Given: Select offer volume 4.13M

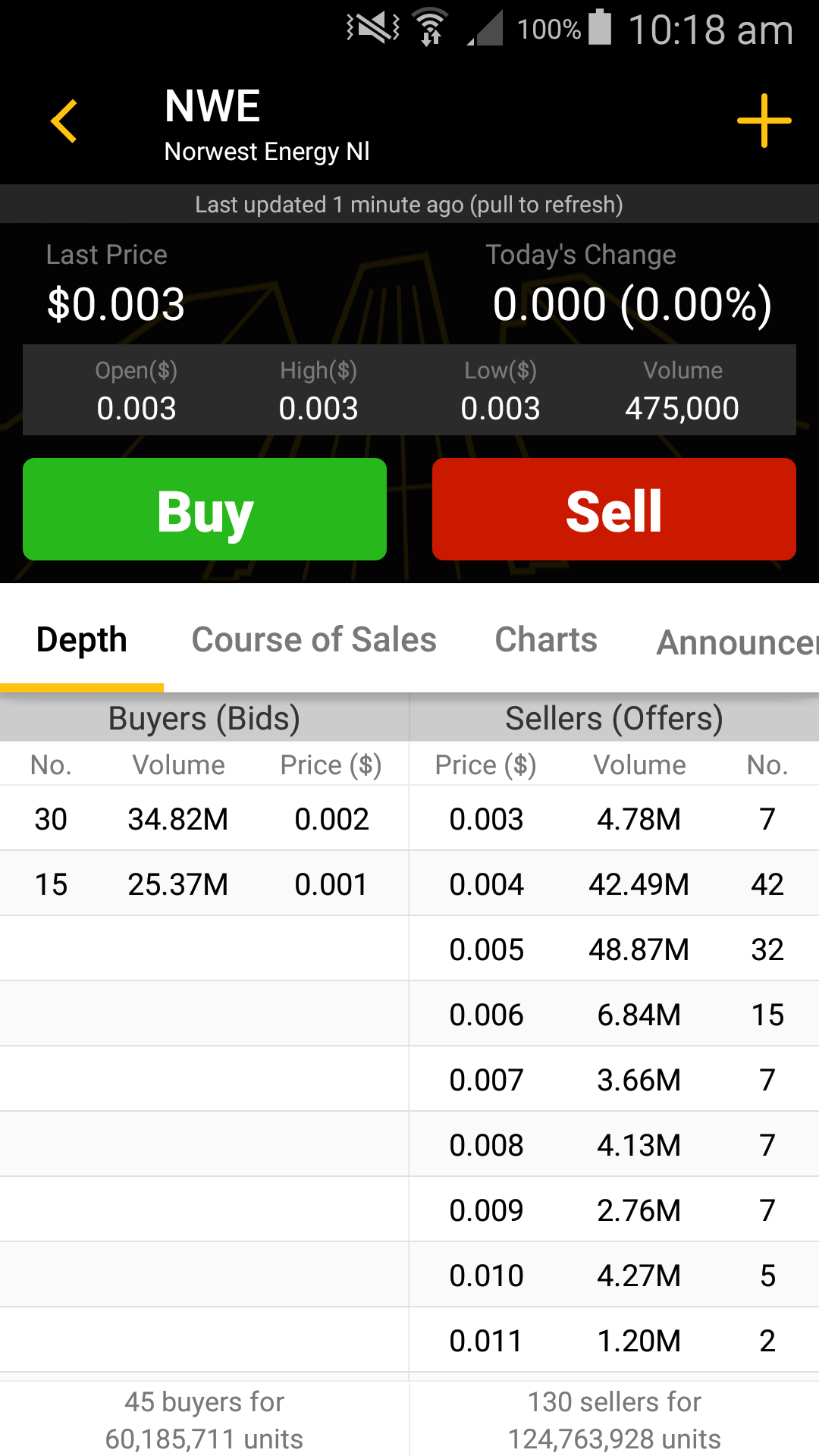Looking at the screenshot, I should click(x=639, y=1145).
